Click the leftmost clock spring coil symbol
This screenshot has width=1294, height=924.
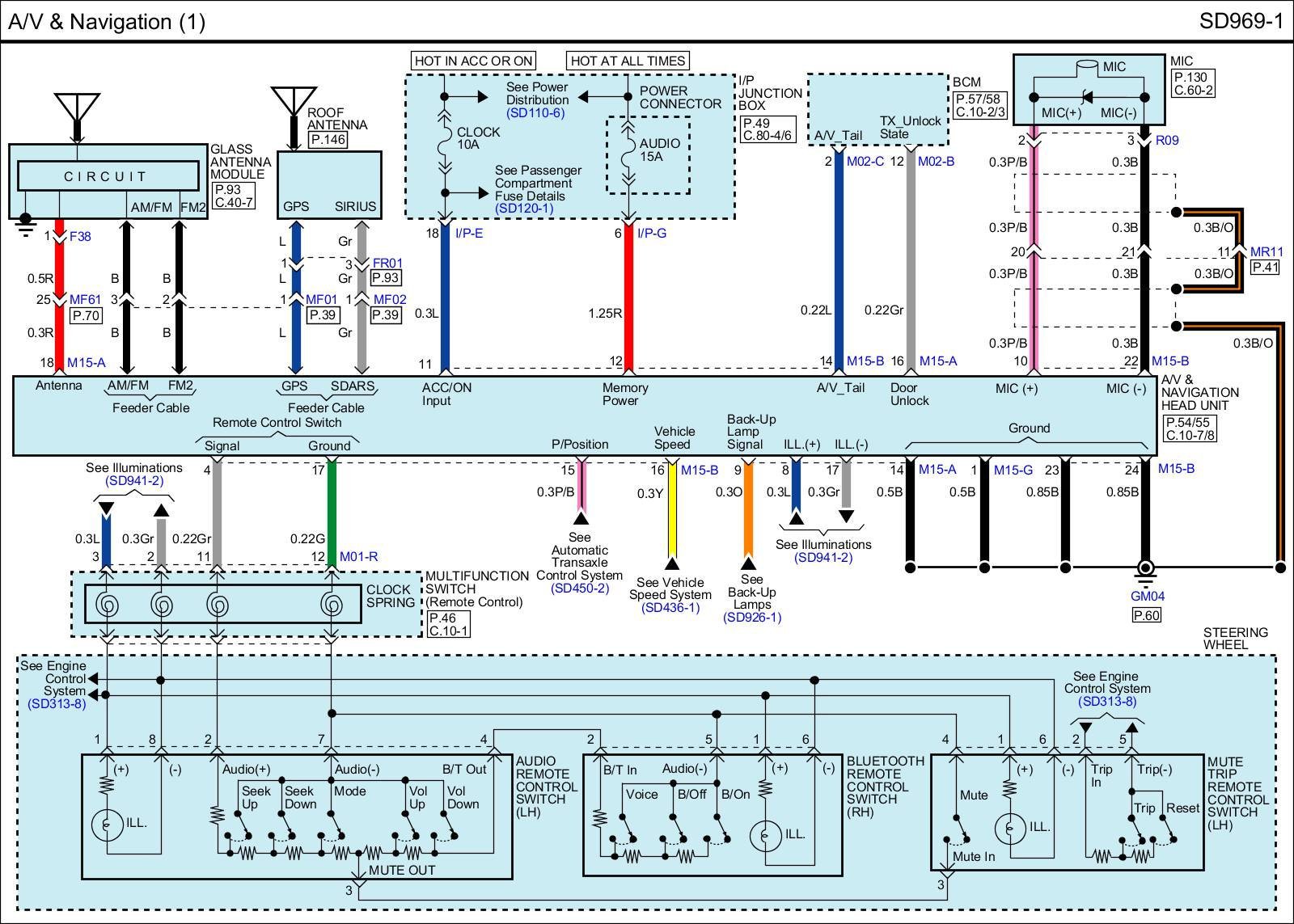(x=107, y=604)
